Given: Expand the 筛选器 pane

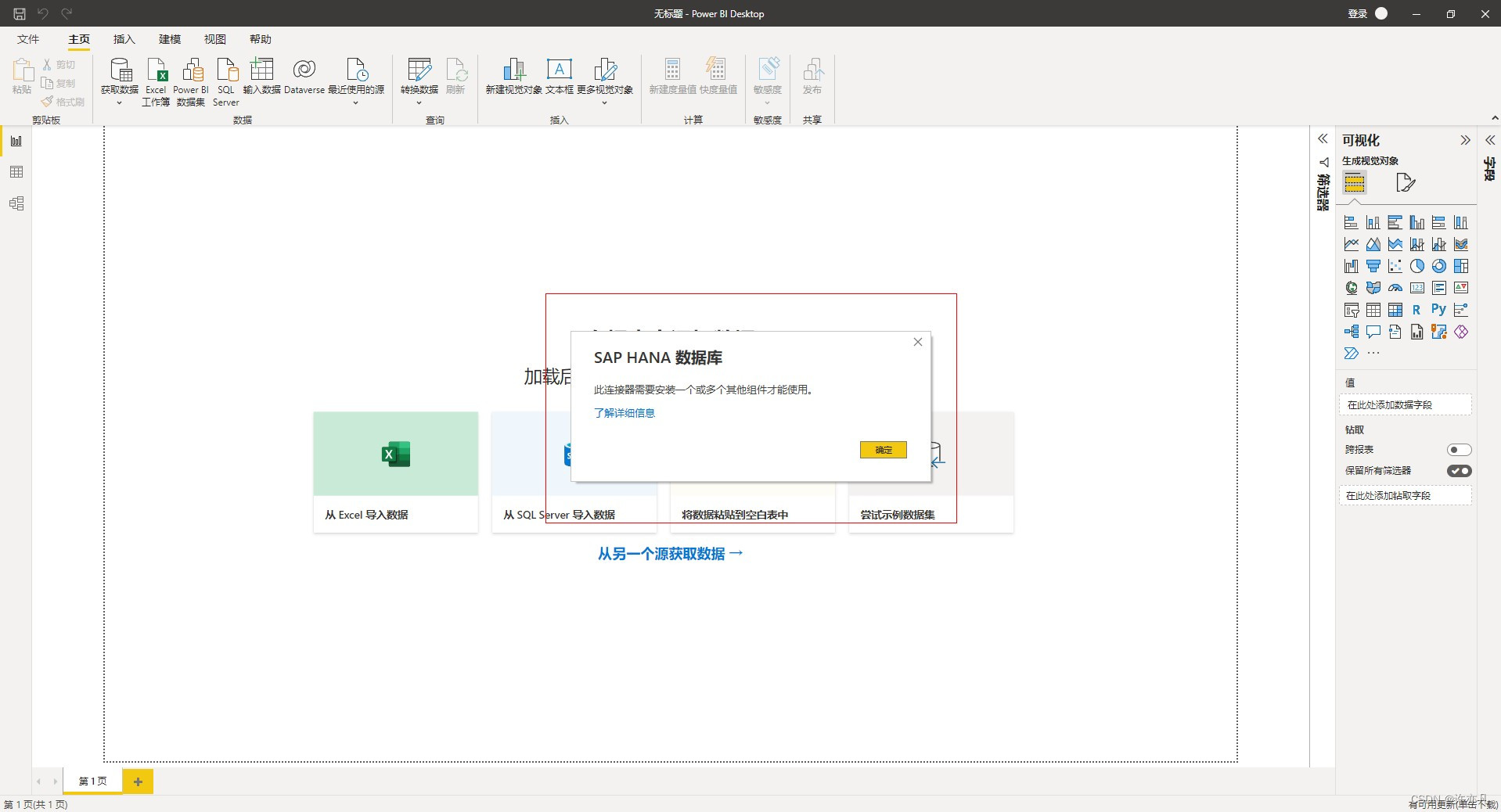Looking at the screenshot, I should (1323, 138).
